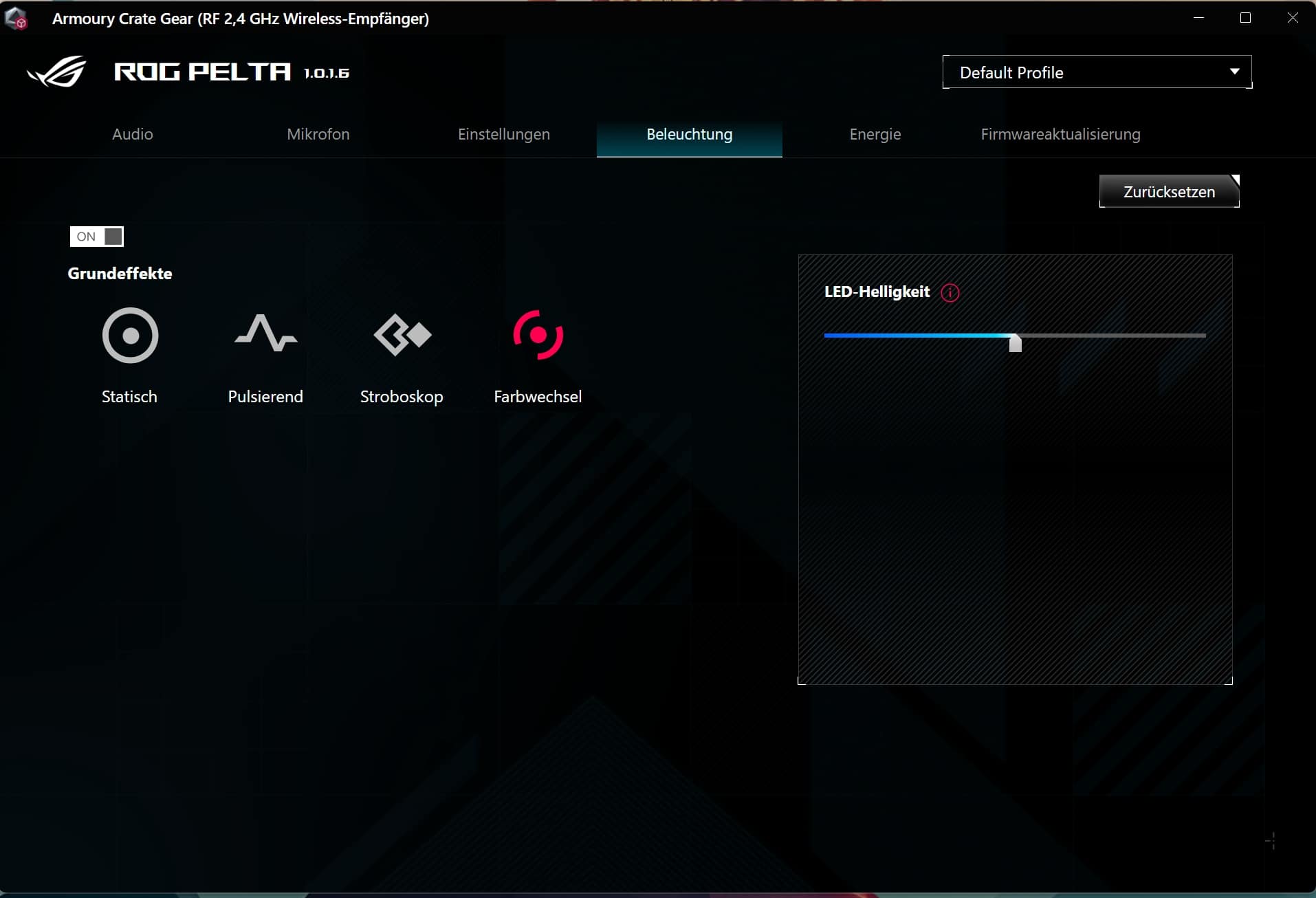Image resolution: width=1316 pixels, height=898 pixels.
Task: Open the Energie tab
Action: click(875, 134)
